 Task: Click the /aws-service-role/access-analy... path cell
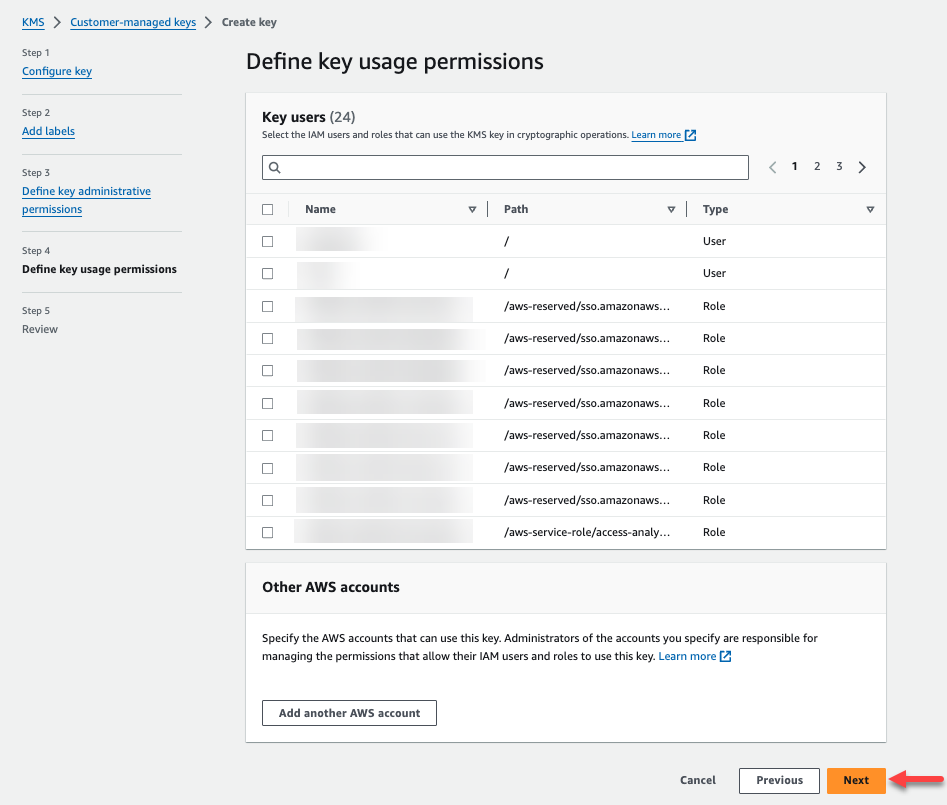point(586,532)
